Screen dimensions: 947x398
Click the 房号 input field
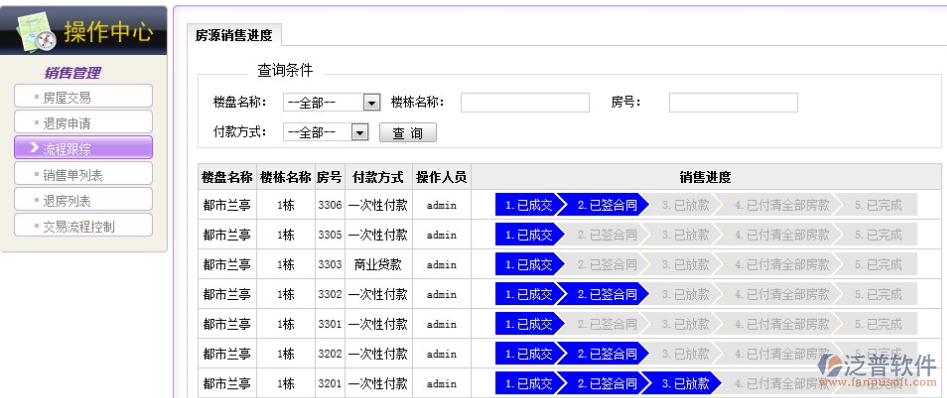pos(733,103)
